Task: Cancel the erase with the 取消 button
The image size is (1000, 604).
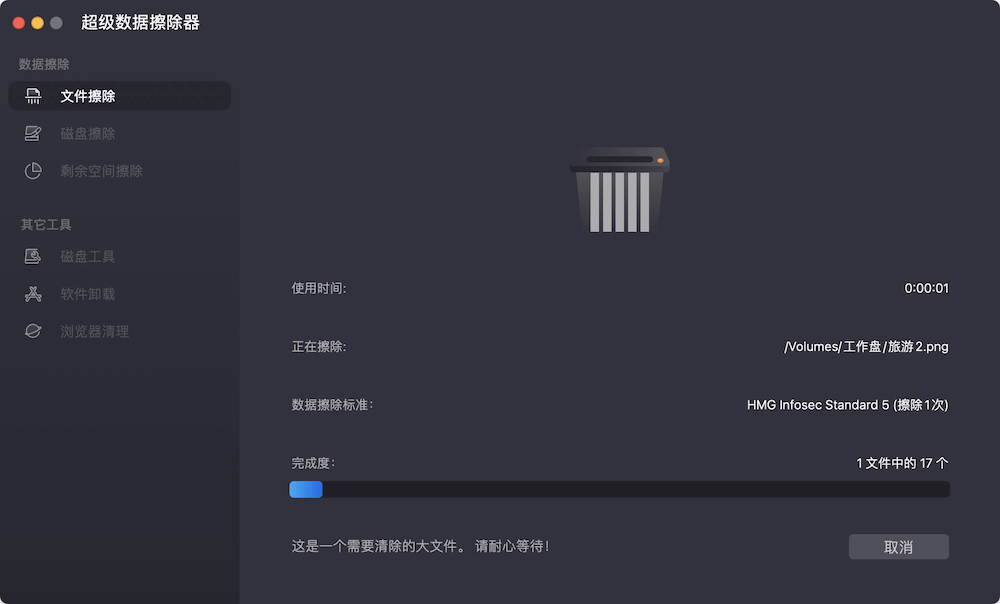Action: click(x=898, y=546)
